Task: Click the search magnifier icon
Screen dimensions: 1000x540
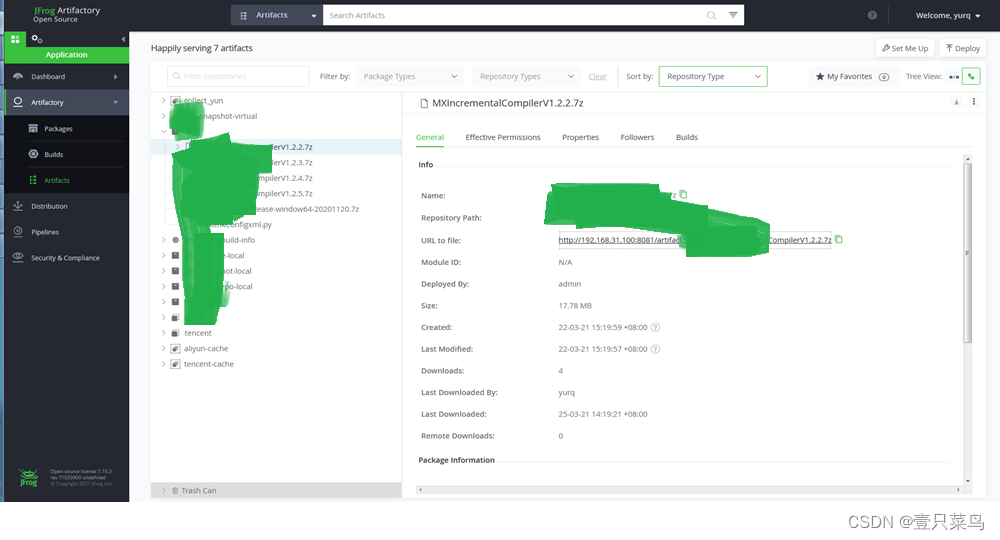Action: [x=711, y=15]
